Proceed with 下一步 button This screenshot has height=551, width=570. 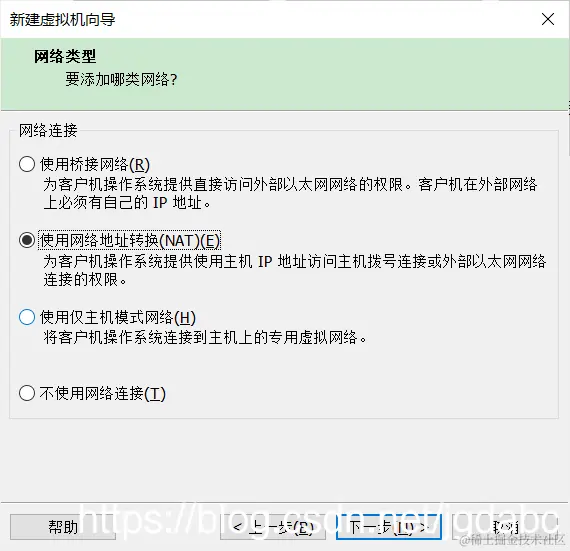[x=389, y=527]
